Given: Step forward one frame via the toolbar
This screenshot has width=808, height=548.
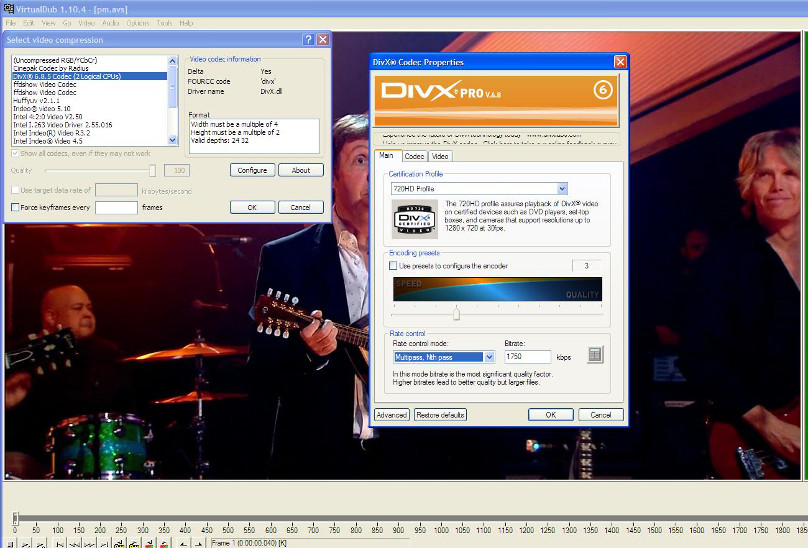Looking at the screenshot, I should coord(89,543).
